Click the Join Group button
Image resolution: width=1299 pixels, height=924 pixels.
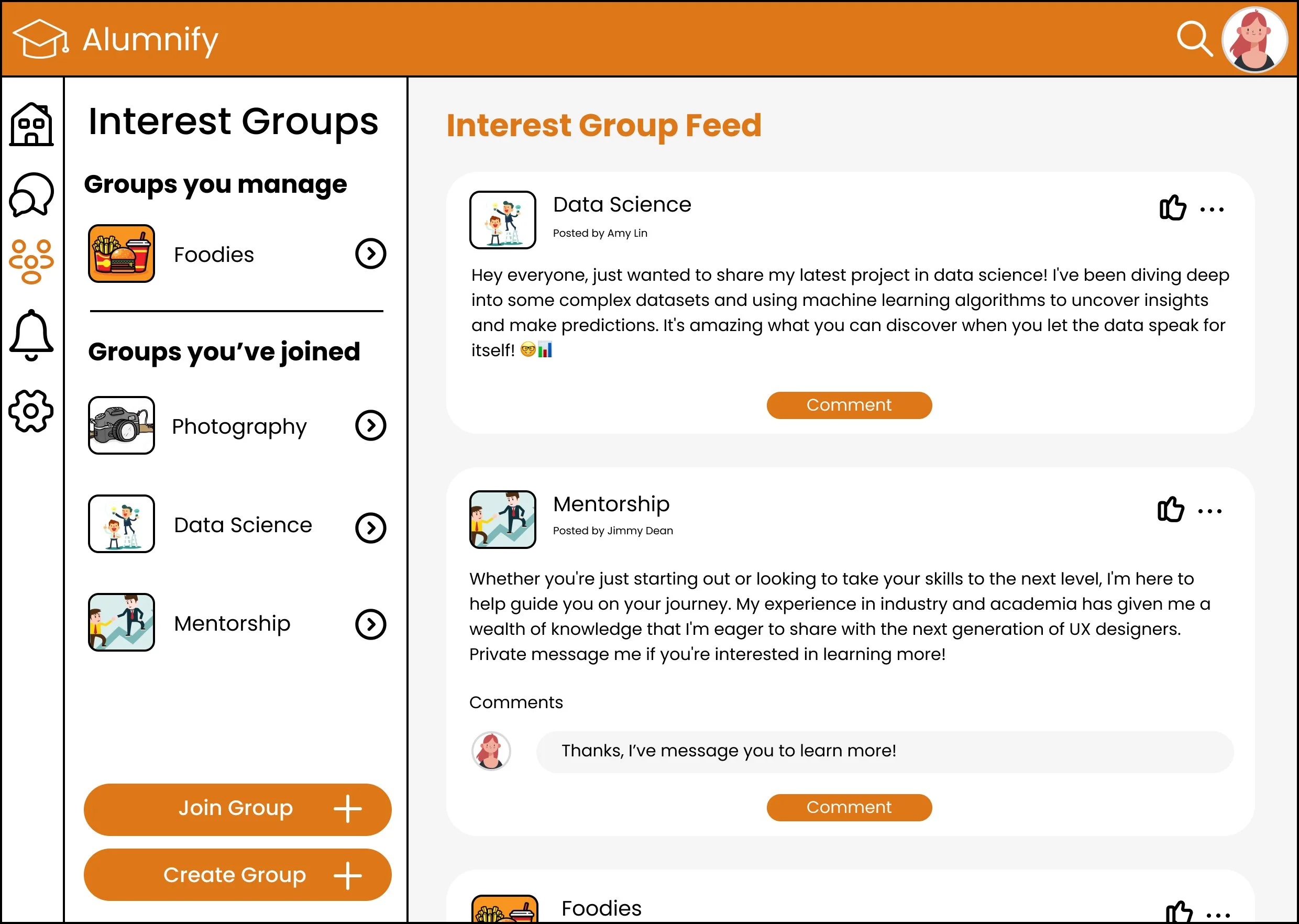coord(237,809)
